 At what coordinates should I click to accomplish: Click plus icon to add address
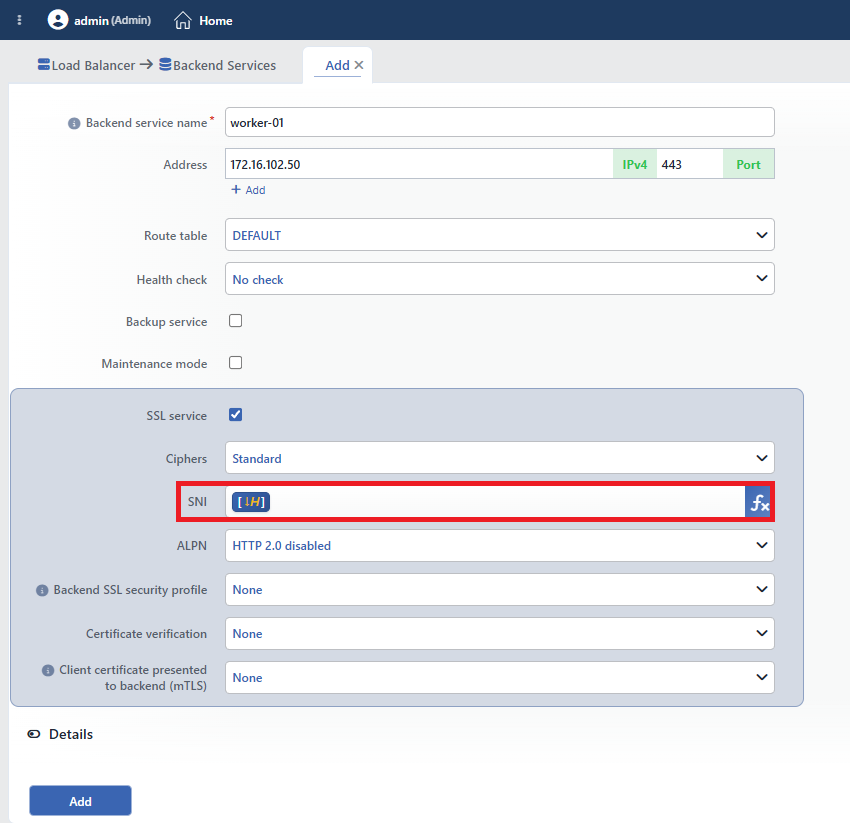pyautogui.click(x=236, y=190)
